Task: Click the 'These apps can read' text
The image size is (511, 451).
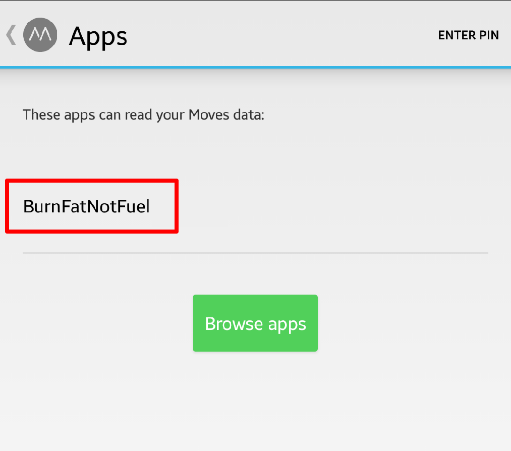Action: click(x=143, y=115)
